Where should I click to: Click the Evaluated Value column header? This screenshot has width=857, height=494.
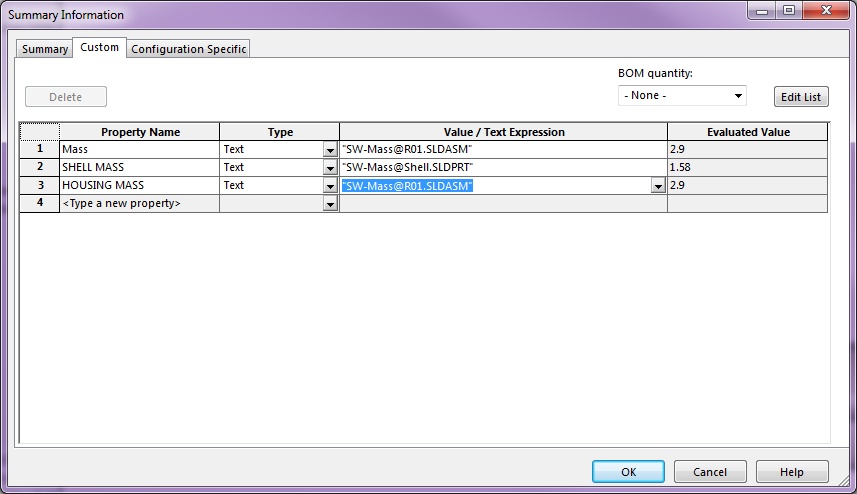pos(748,132)
